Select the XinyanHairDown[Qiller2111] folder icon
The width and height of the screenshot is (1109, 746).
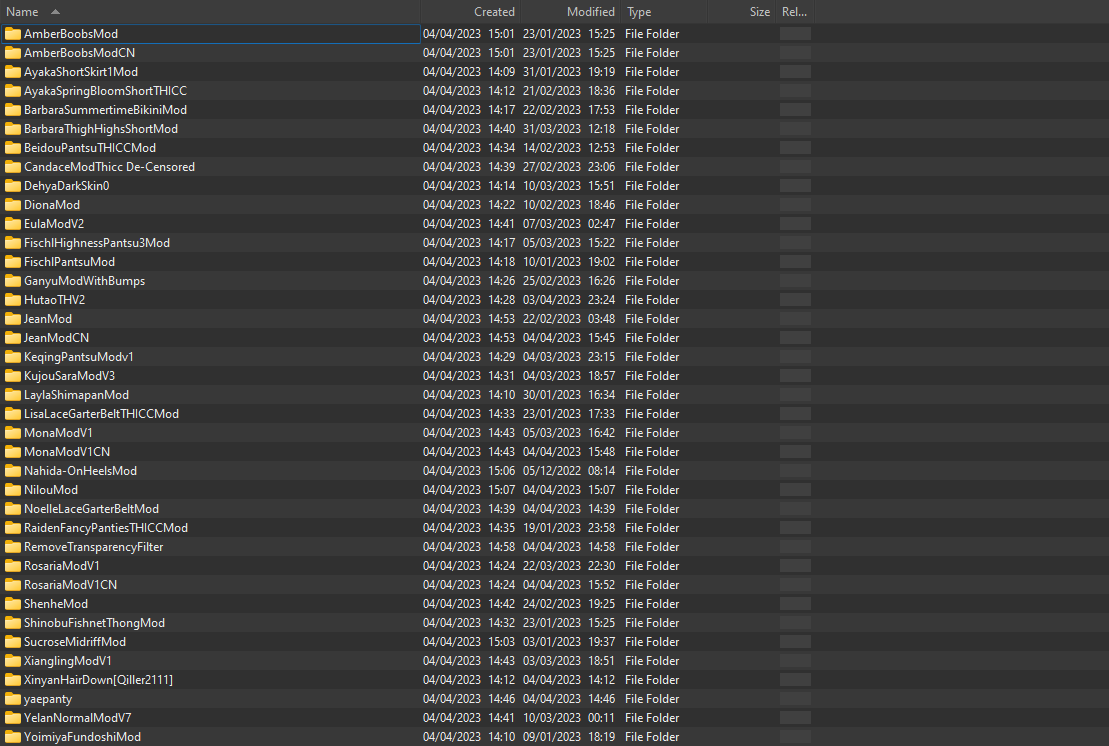(13, 680)
